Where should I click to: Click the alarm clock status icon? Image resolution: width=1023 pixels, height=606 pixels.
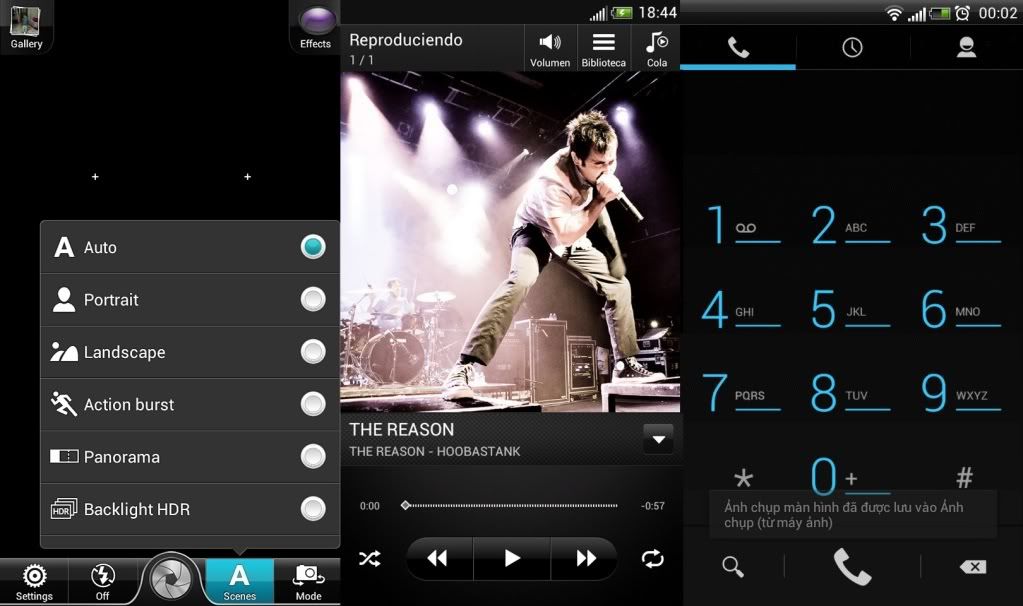click(962, 12)
